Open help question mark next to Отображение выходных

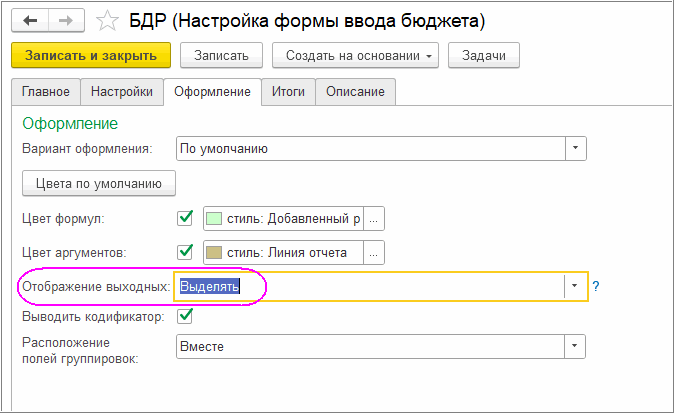596,287
